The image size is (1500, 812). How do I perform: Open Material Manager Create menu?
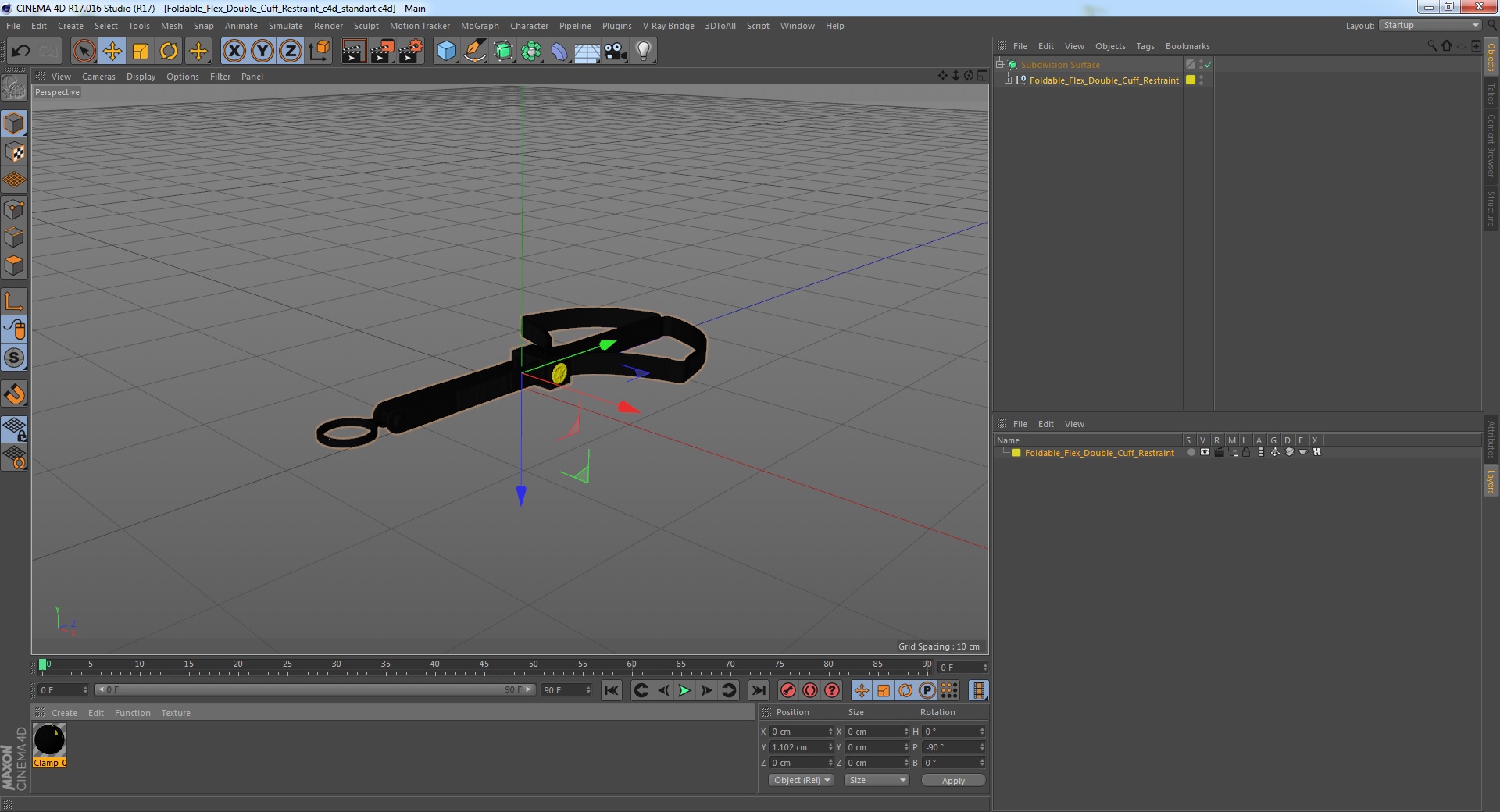coord(64,713)
